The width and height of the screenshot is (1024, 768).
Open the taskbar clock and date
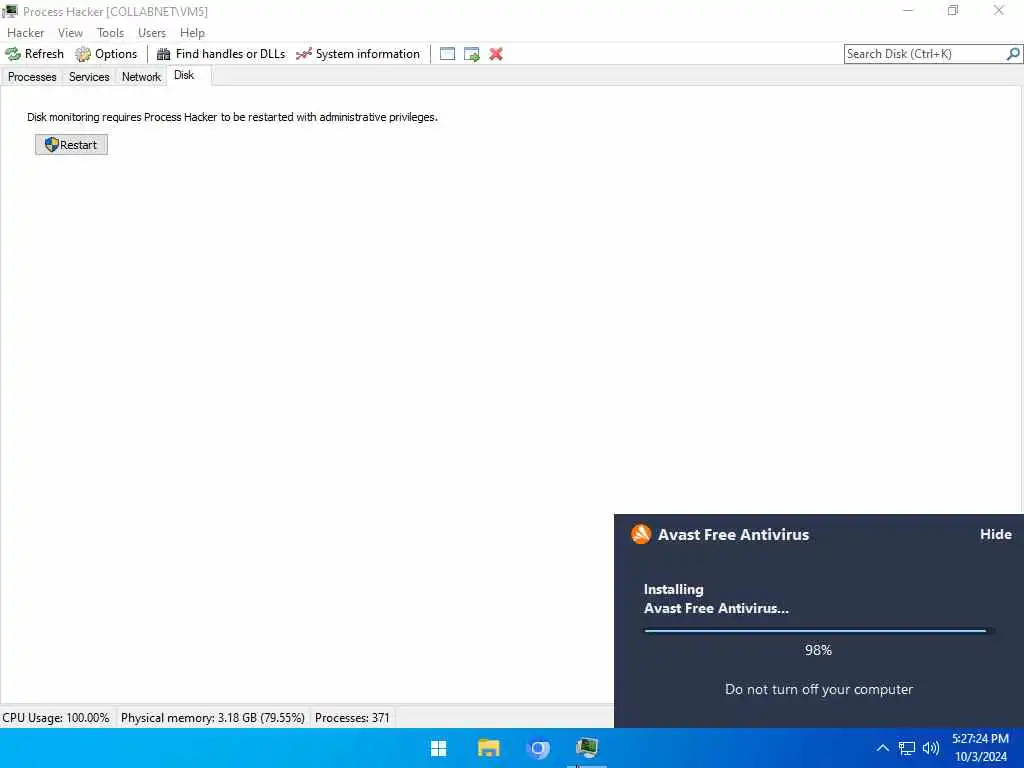(x=980, y=748)
